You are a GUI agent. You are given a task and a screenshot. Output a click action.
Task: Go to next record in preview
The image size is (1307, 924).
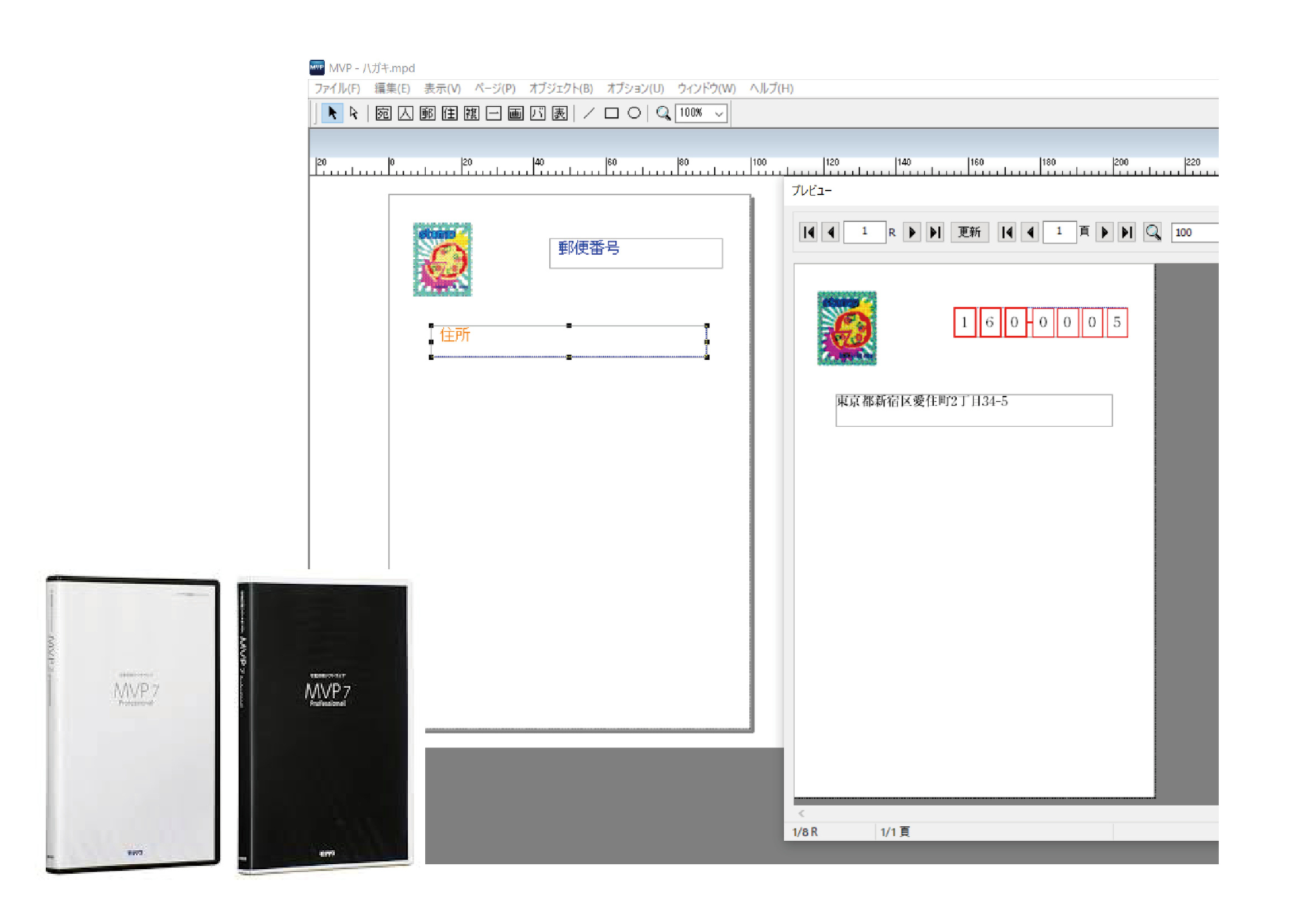coord(912,232)
